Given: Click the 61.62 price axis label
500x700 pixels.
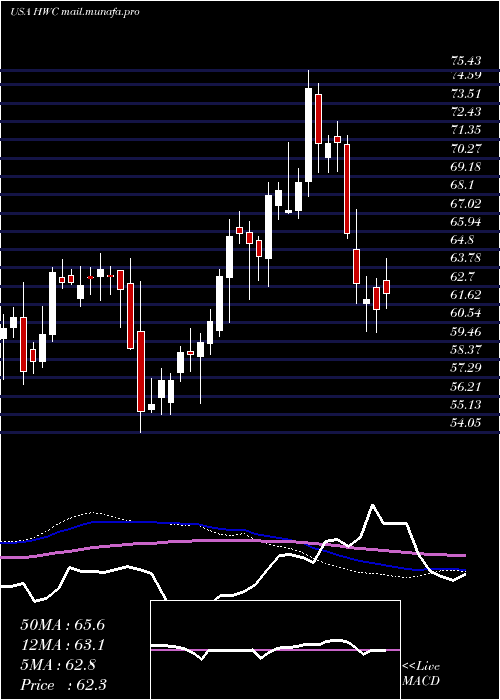Looking at the screenshot, I should click(466, 295).
